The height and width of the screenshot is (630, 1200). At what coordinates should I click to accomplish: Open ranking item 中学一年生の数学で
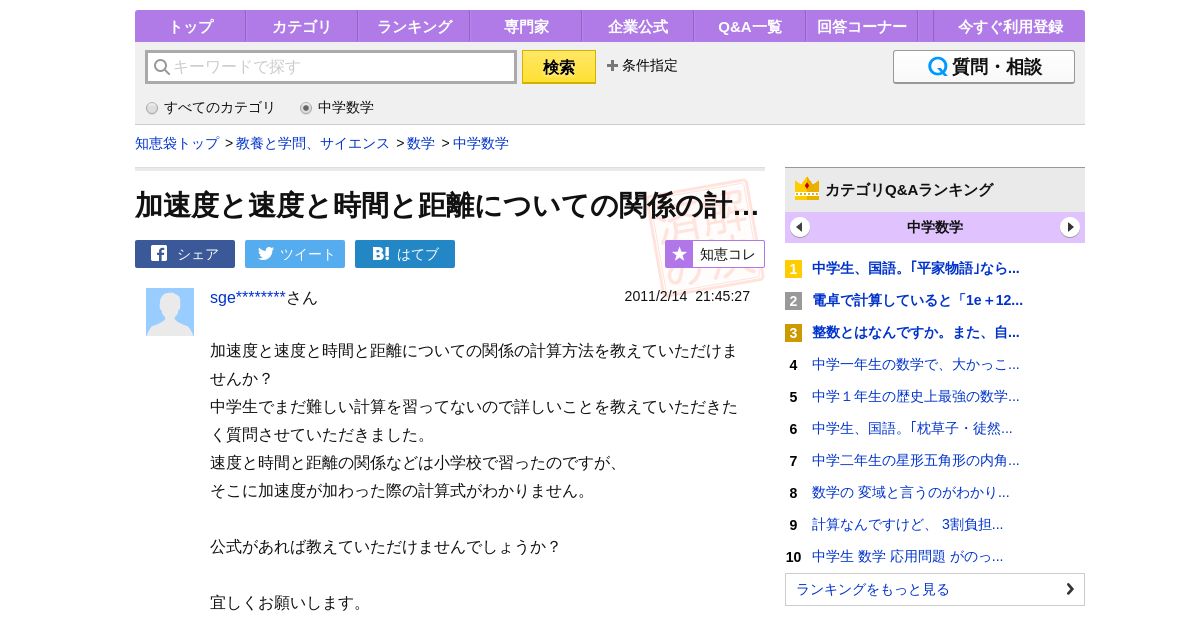pyautogui.click(x=916, y=364)
